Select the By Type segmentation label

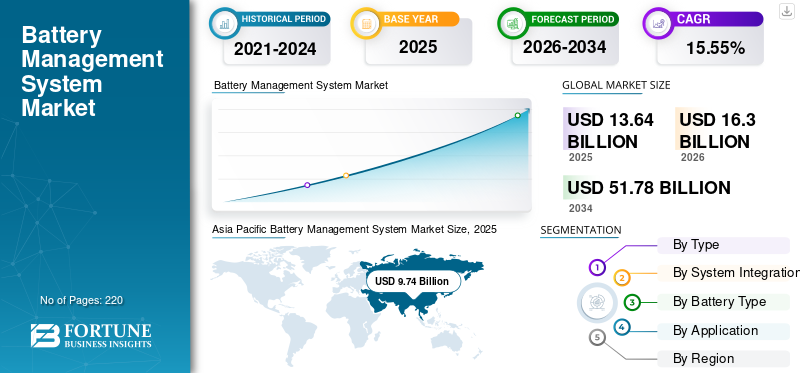(x=696, y=245)
